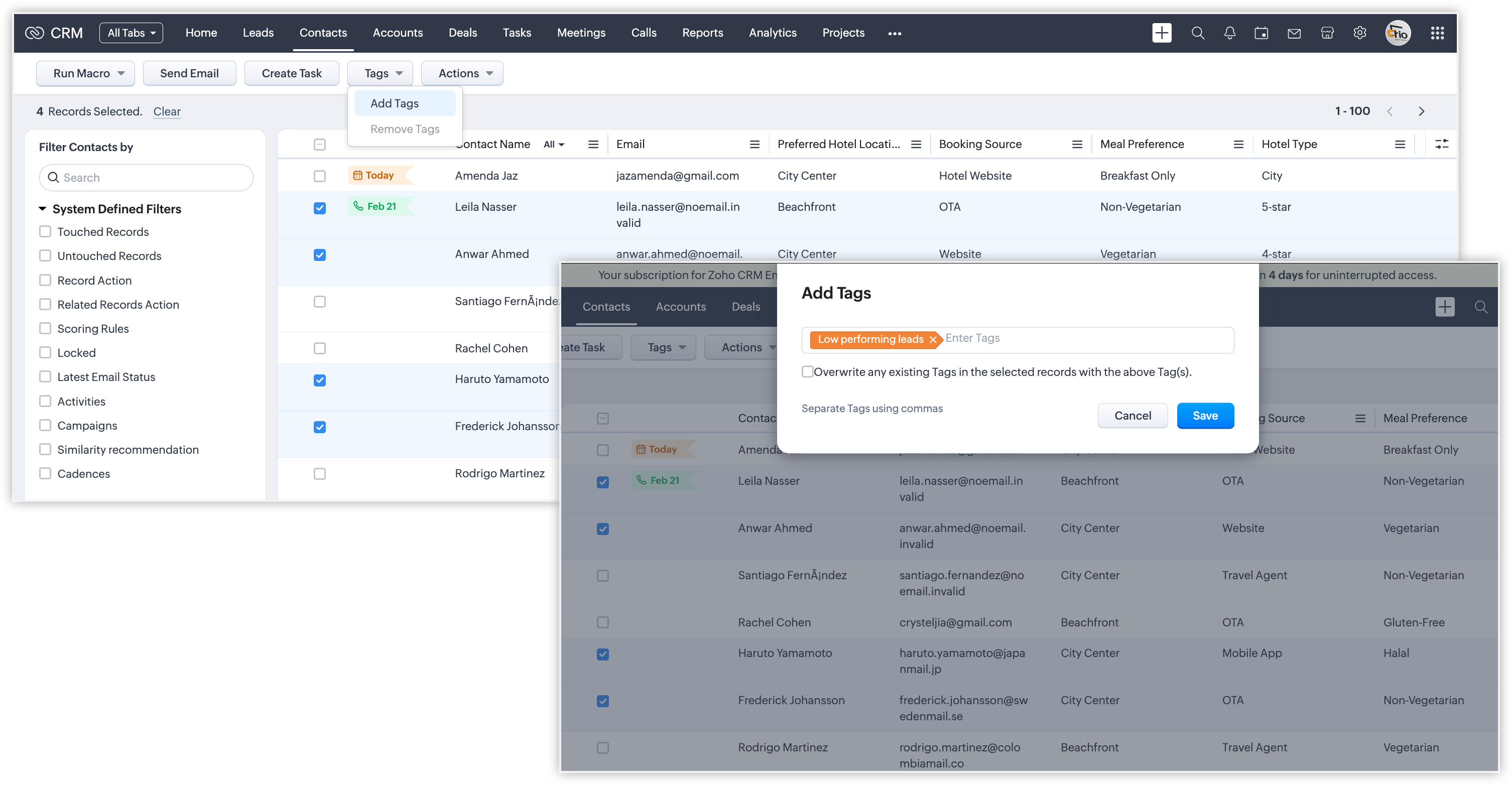Save the added tags
Viewport: 1512px width, 786px height.
(1205, 416)
